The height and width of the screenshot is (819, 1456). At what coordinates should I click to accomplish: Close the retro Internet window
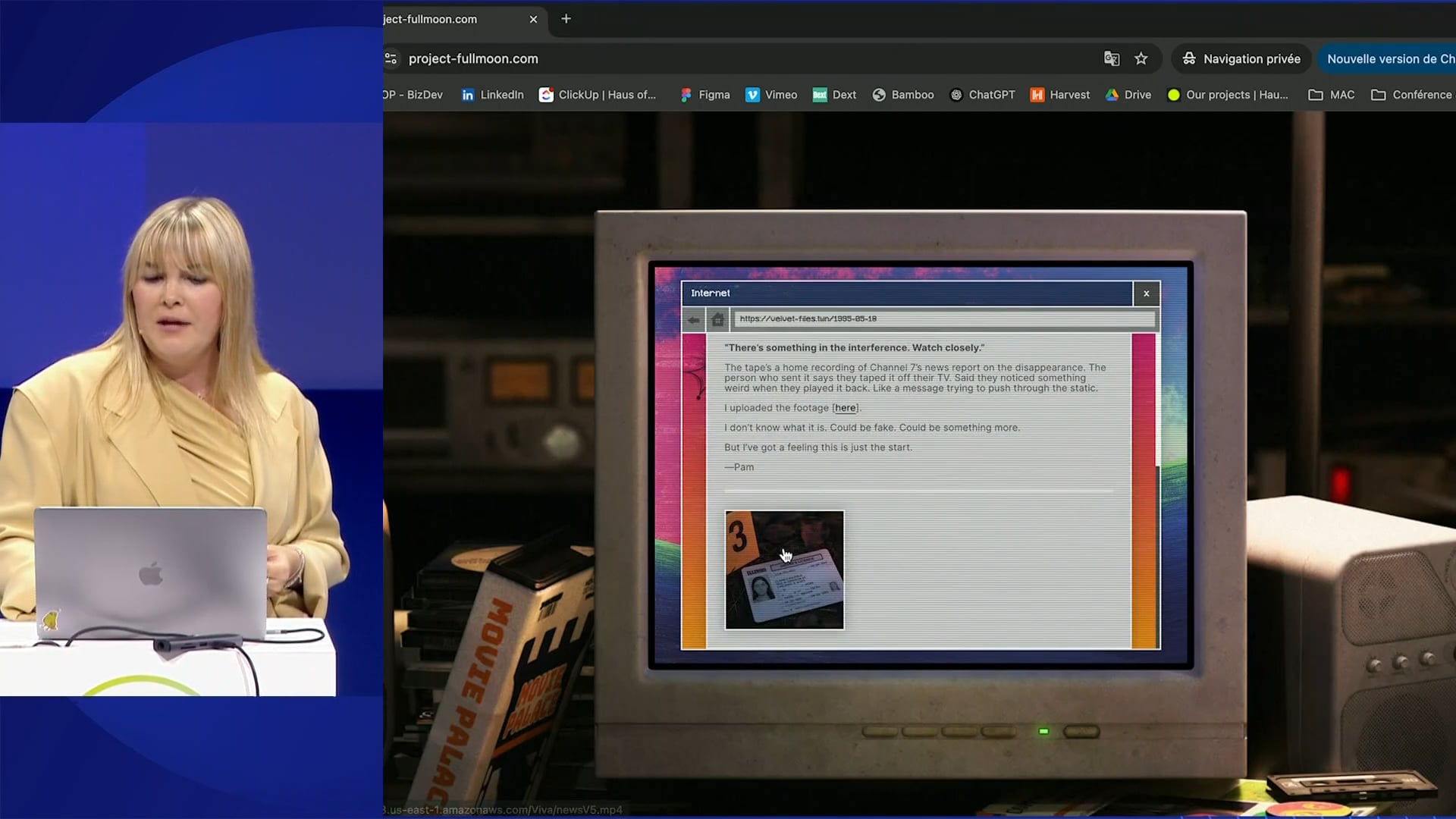(1146, 293)
